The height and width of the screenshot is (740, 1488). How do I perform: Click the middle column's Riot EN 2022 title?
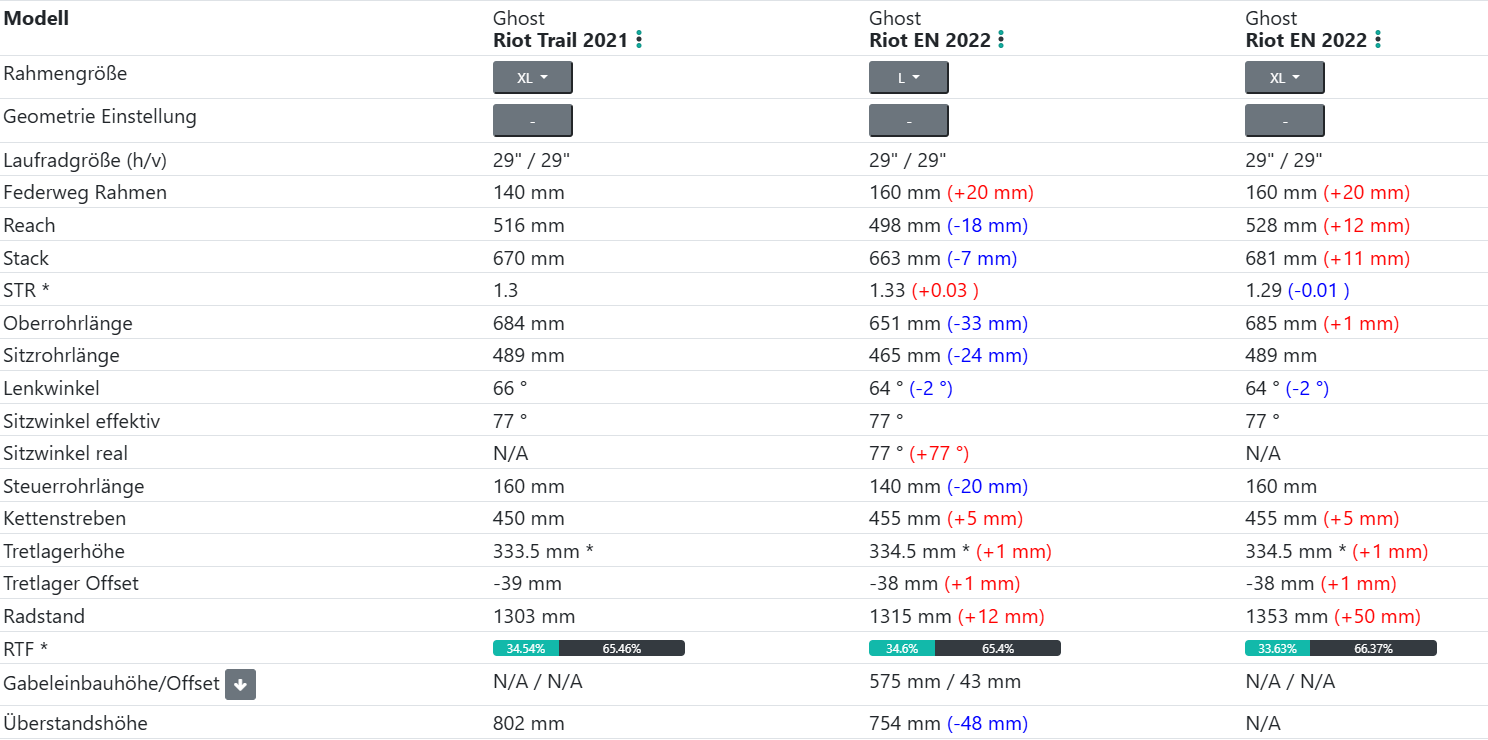[929, 40]
